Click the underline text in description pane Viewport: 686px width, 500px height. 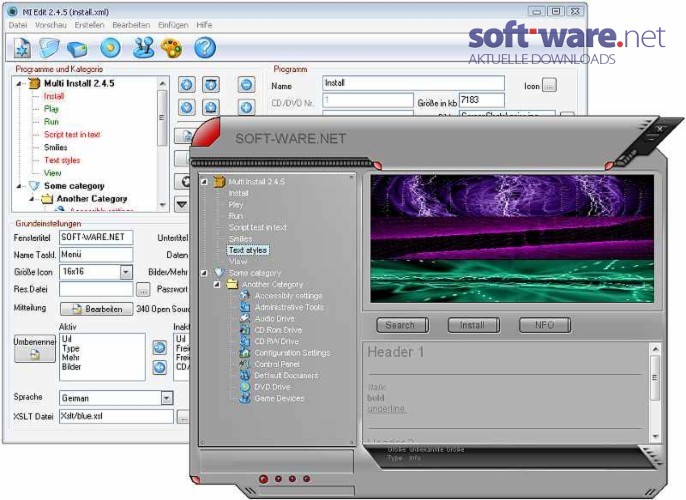(386, 409)
